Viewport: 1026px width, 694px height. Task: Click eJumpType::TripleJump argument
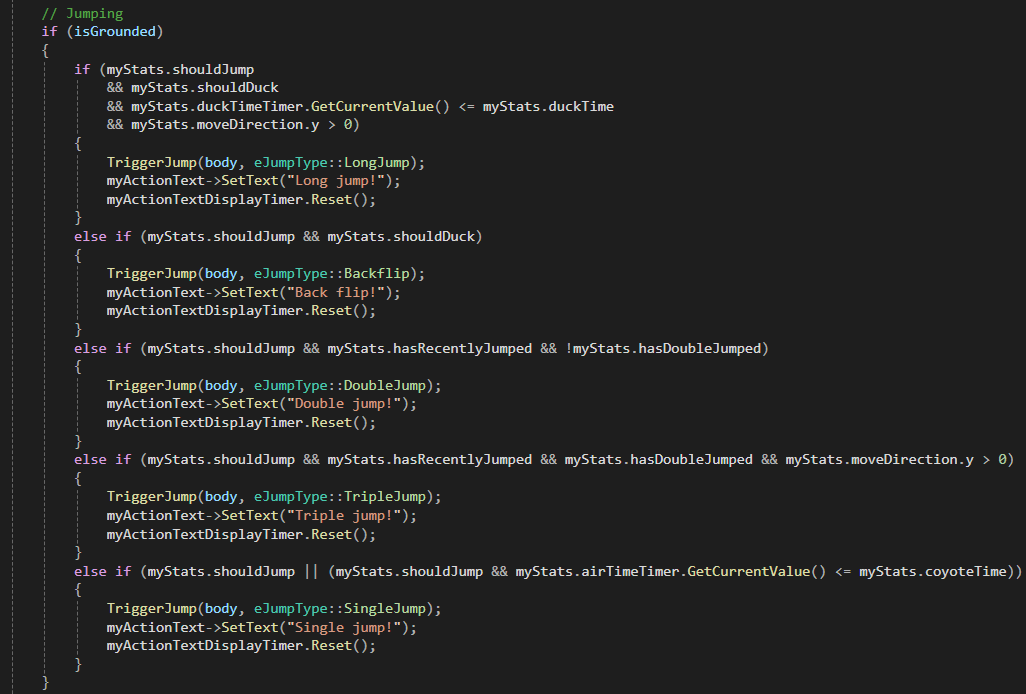[340, 496]
